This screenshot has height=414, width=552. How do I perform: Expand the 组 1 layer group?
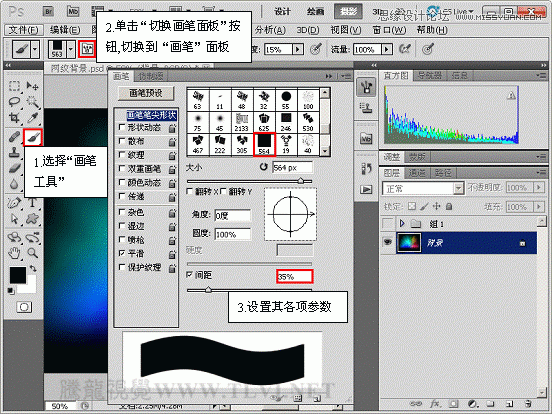(402, 223)
